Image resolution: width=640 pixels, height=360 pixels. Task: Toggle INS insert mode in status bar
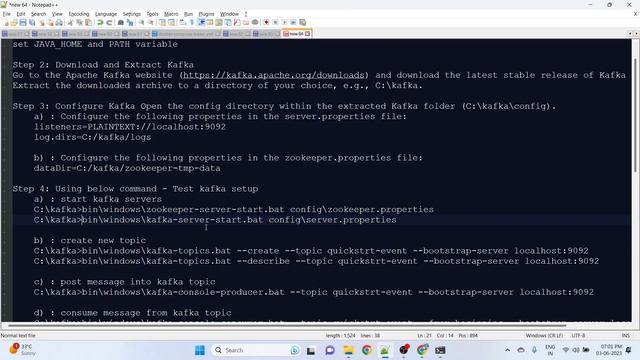pyautogui.click(x=626, y=336)
